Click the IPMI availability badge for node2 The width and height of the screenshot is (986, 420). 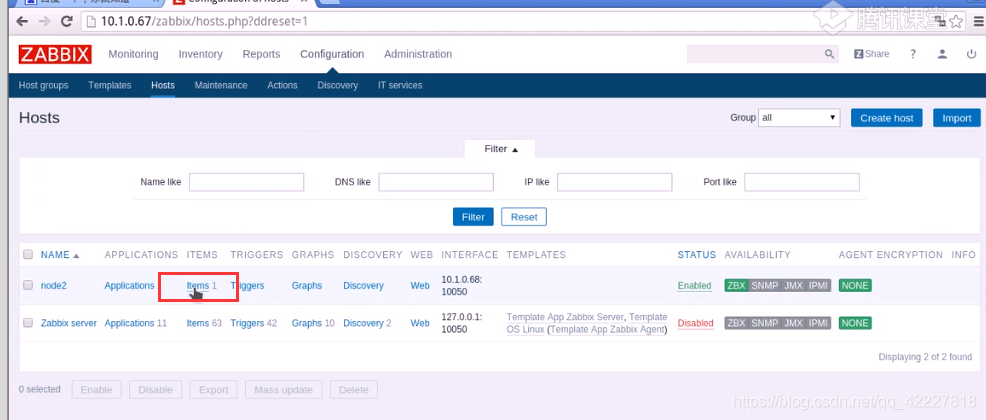tap(818, 285)
